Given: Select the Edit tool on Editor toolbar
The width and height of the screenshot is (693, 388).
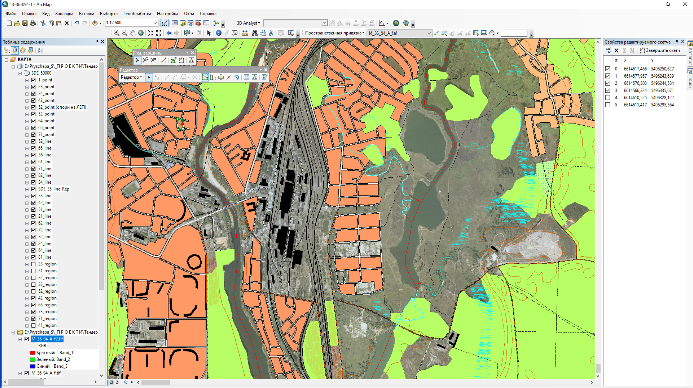Looking at the screenshot, I should click(x=149, y=77).
